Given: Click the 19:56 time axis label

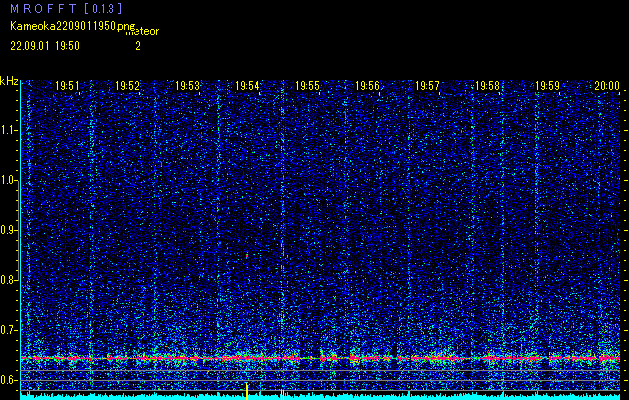Looking at the screenshot, I should 367,85.
